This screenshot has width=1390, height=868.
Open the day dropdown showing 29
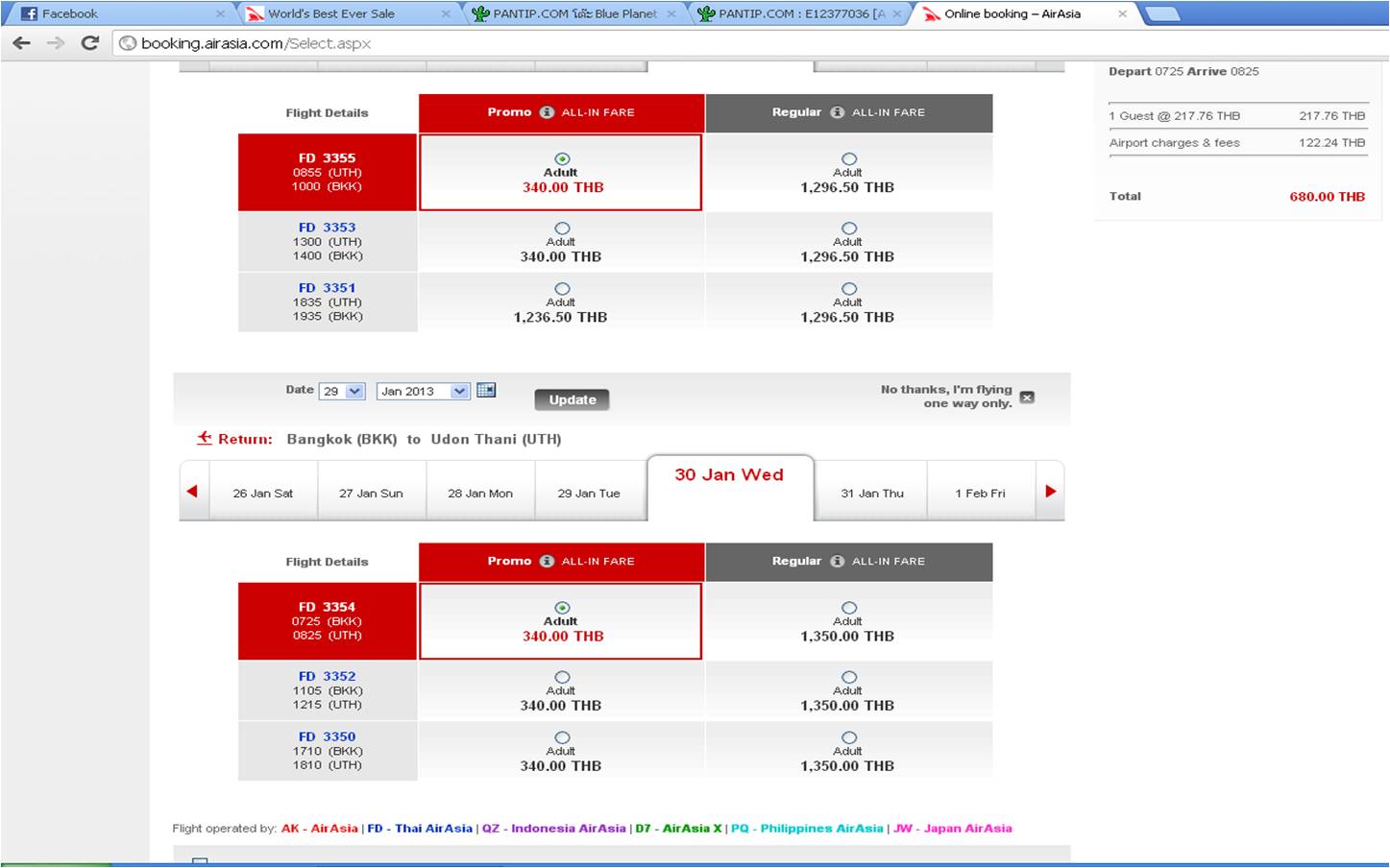point(342,391)
